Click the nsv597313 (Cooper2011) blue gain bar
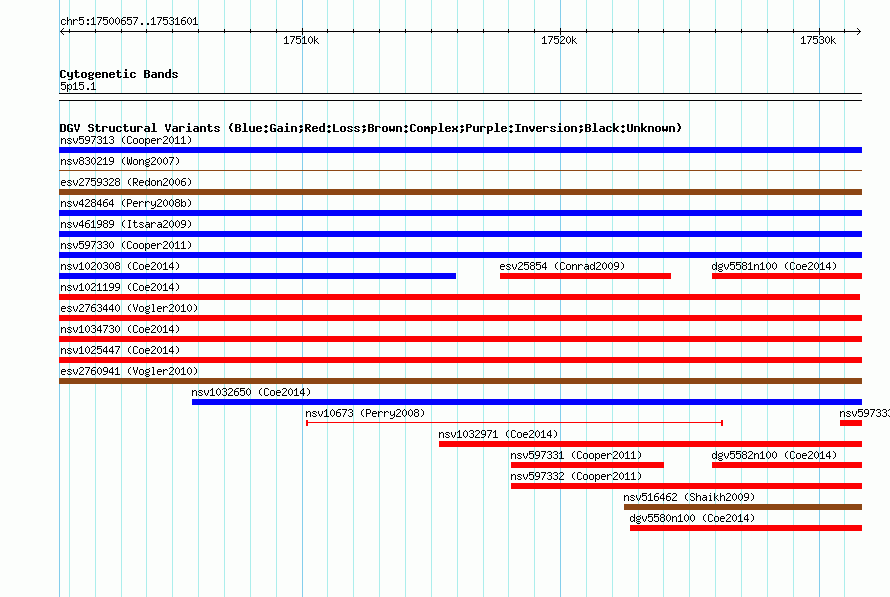 (460, 150)
